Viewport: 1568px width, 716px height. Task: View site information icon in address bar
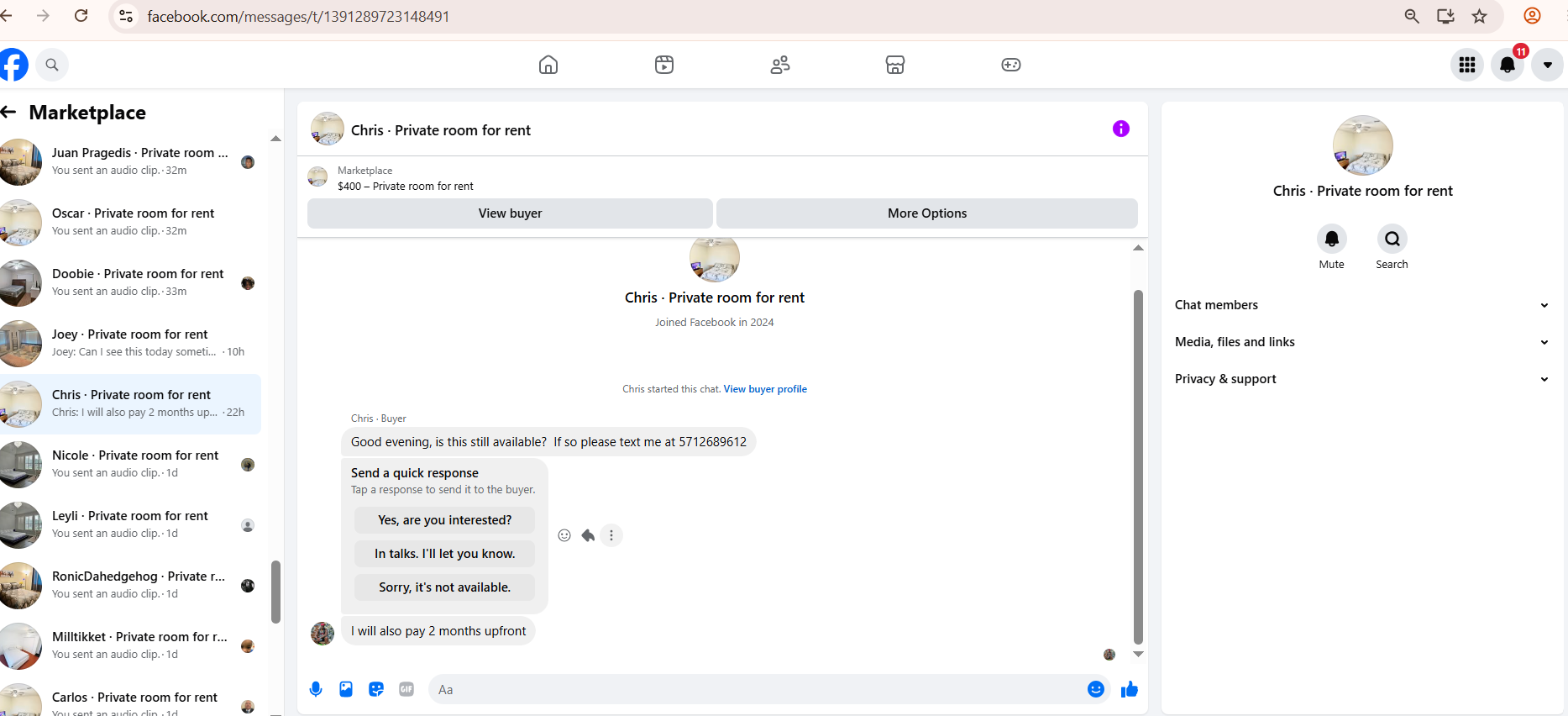(126, 16)
